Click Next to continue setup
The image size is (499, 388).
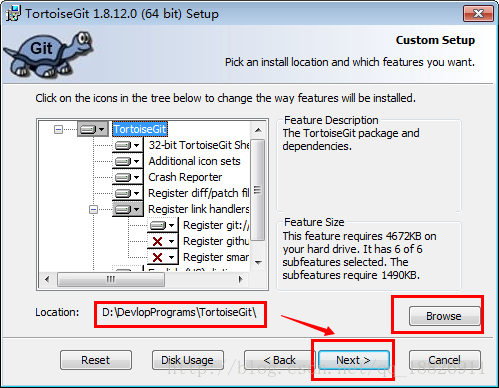click(x=354, y=360)
